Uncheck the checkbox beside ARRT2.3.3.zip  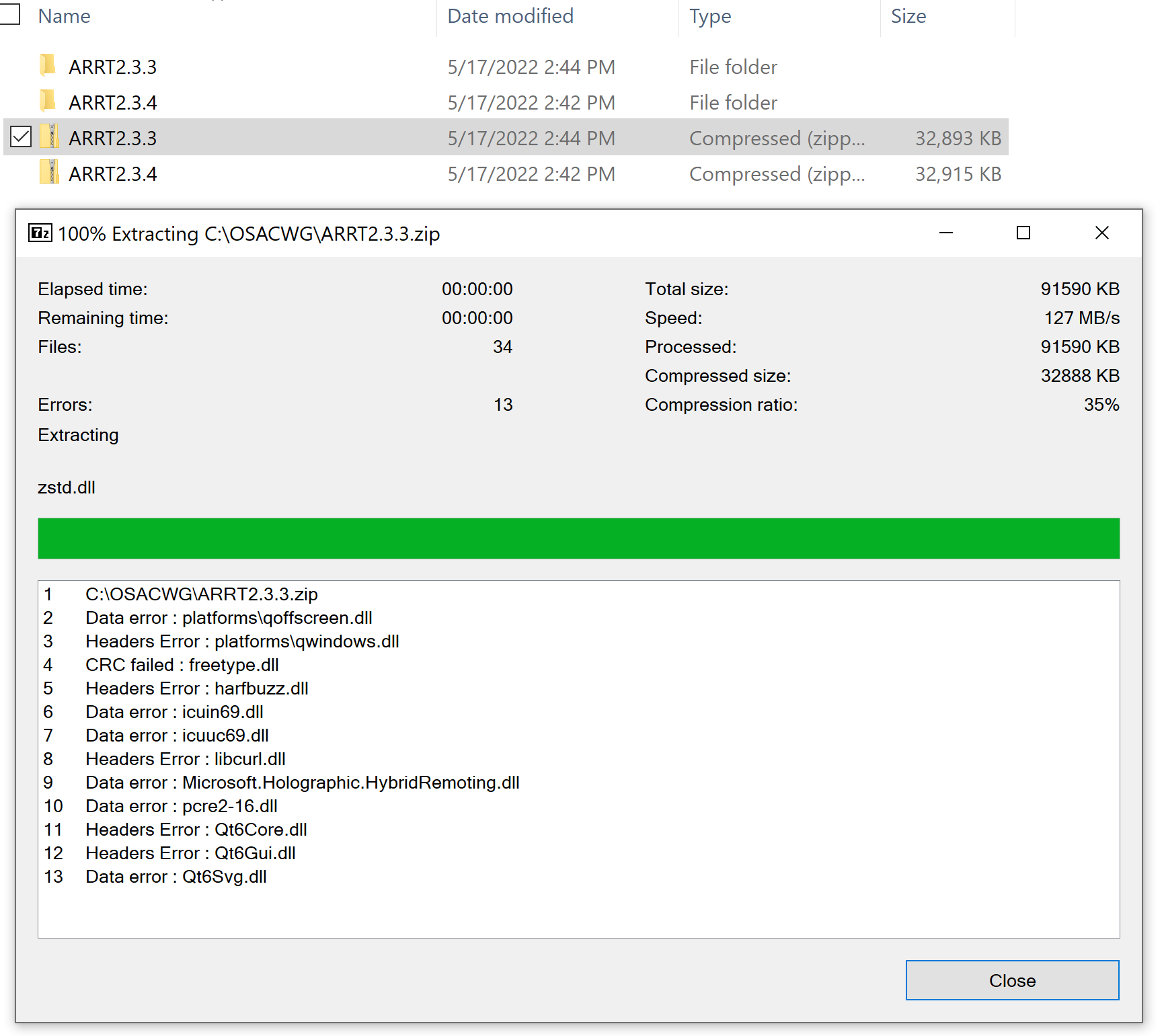point(21,137)
